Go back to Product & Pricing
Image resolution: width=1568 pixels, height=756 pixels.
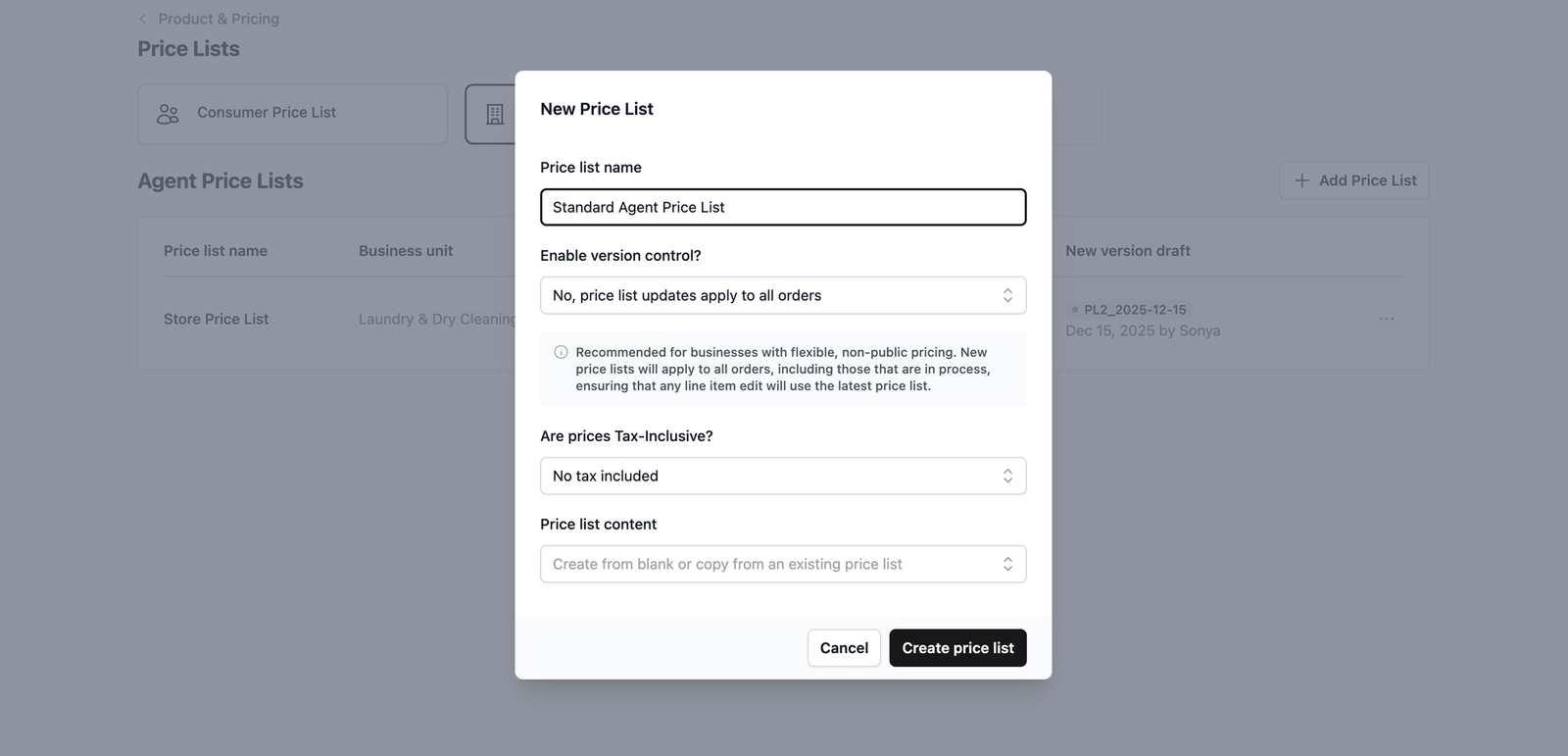tap(219, 19)
